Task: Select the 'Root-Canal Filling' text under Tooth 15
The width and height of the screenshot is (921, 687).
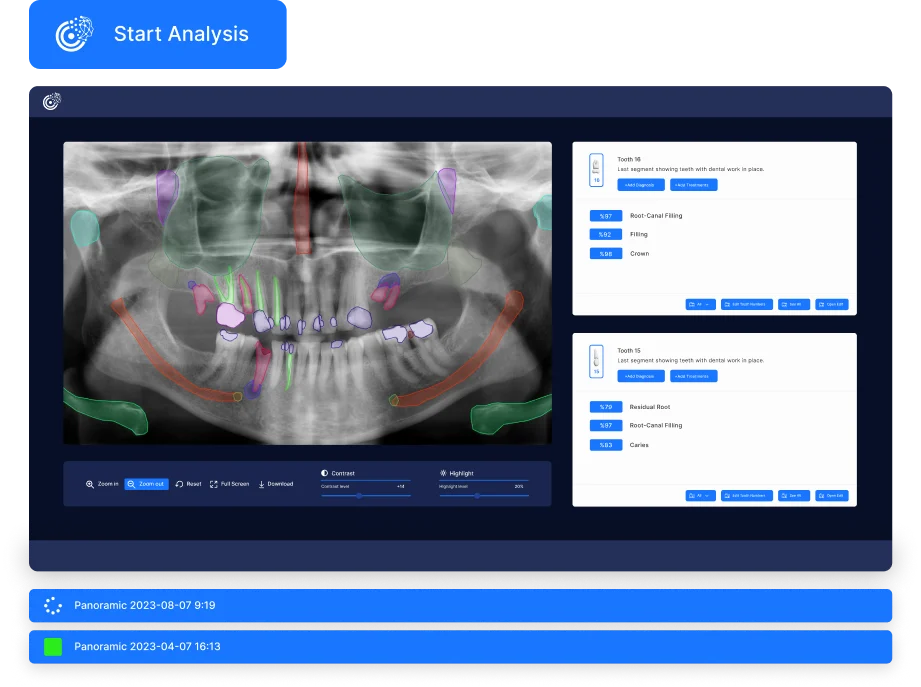Action: pos(656,425)
